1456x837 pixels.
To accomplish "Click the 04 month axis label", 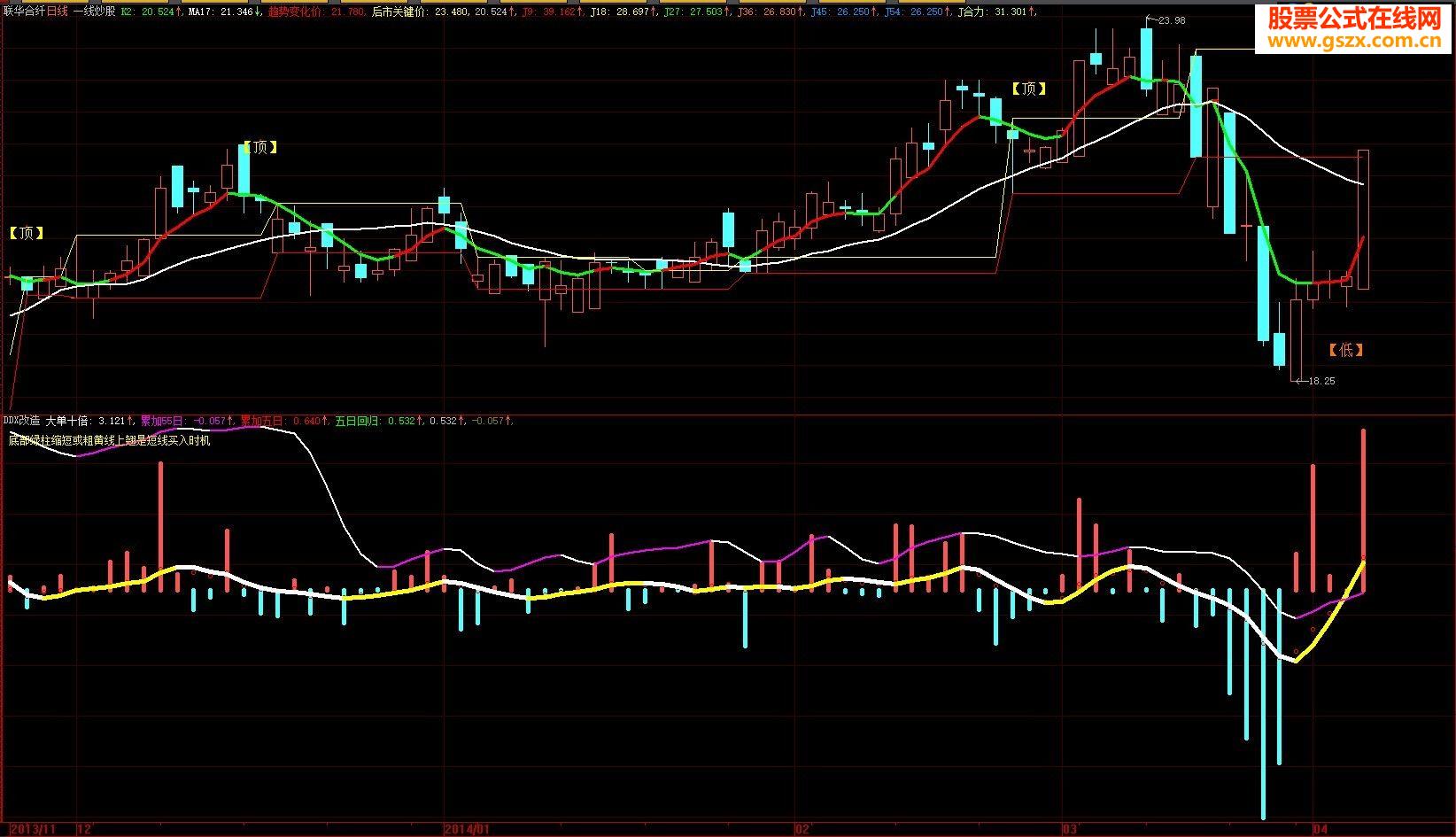I will 1321,830.
